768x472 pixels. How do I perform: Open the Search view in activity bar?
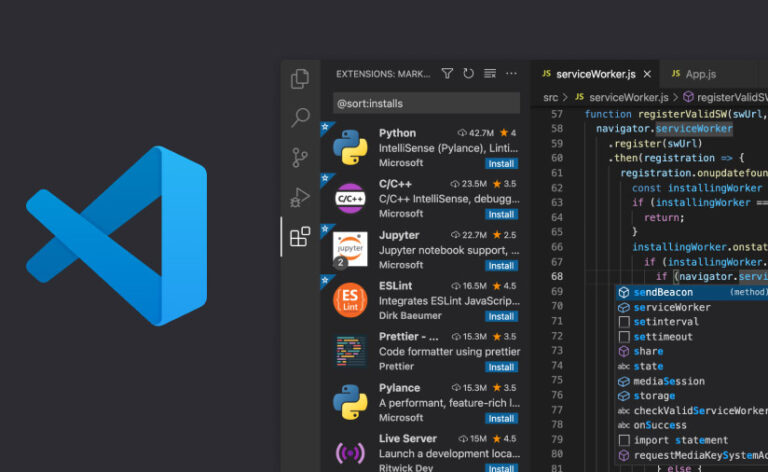click(x=299, y=118)
